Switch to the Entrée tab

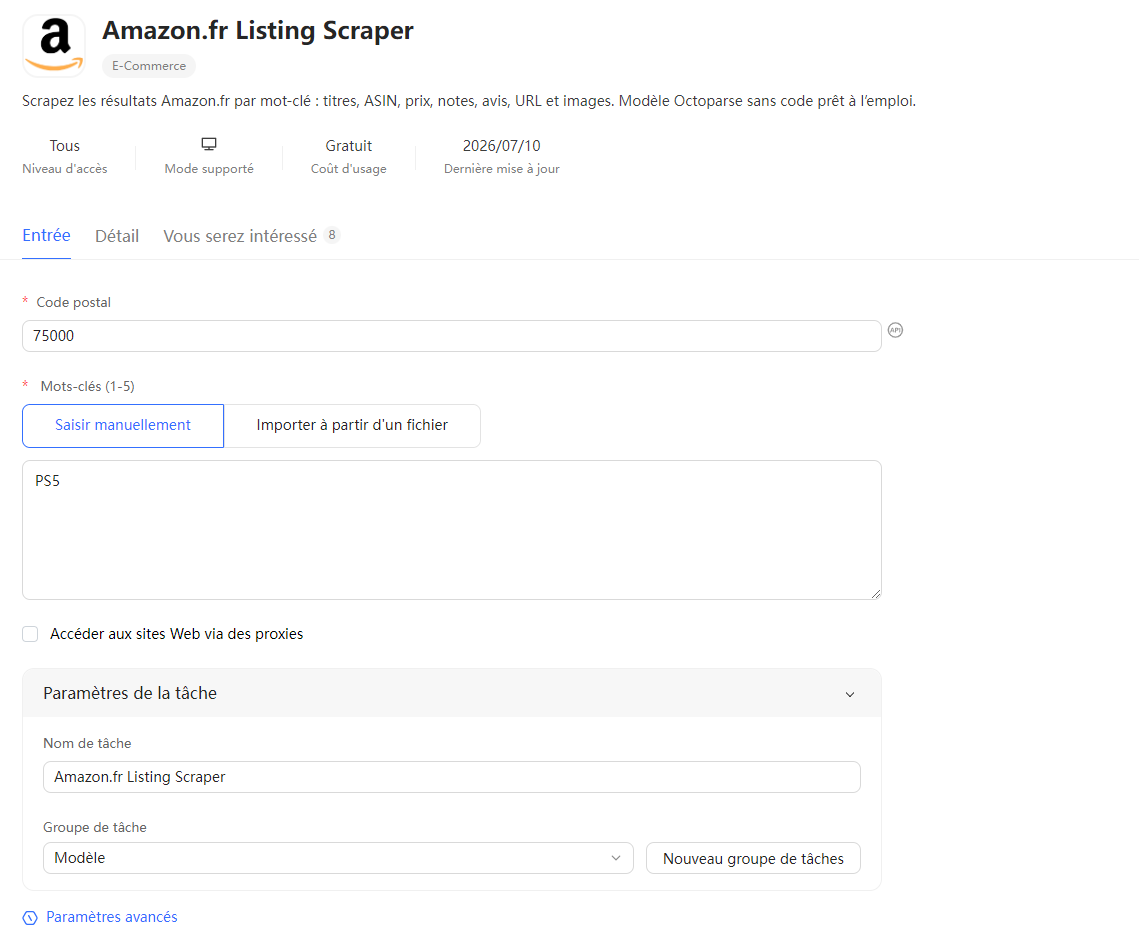pos(46,235)
